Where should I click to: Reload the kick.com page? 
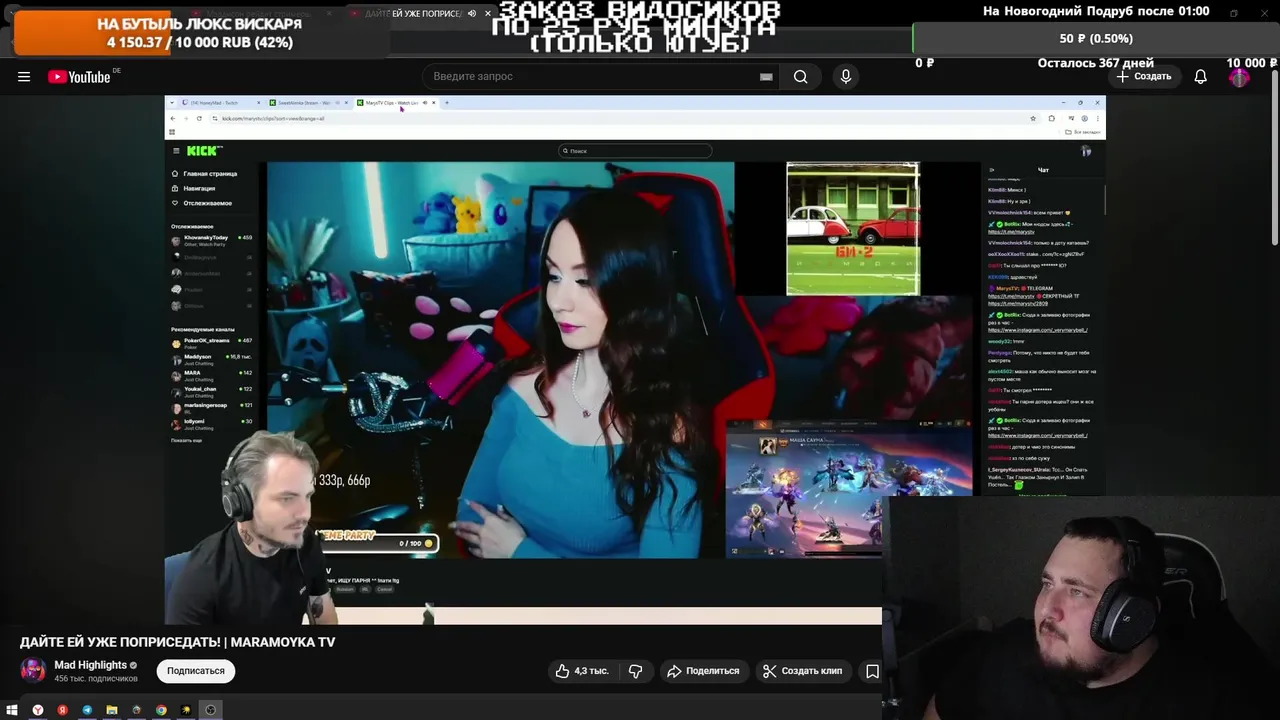199,118
